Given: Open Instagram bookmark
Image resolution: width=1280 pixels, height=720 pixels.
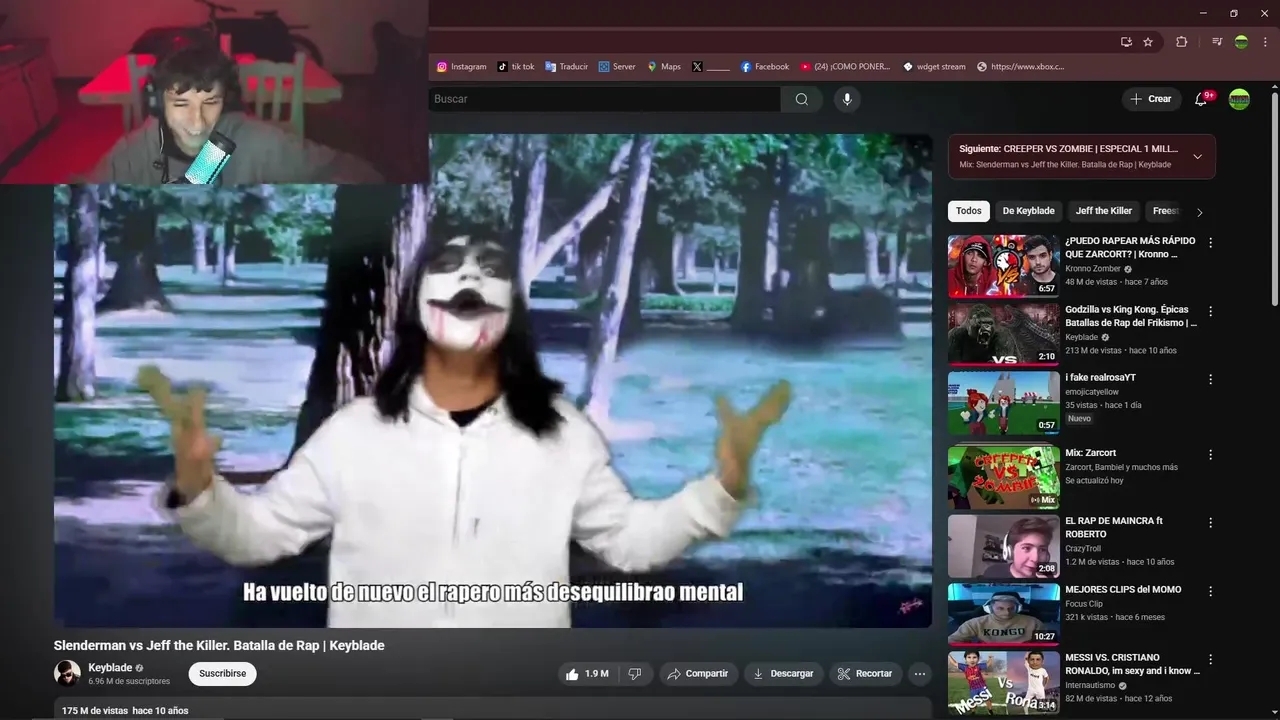Looking at the screenshot, I should (x=461, y=67).
